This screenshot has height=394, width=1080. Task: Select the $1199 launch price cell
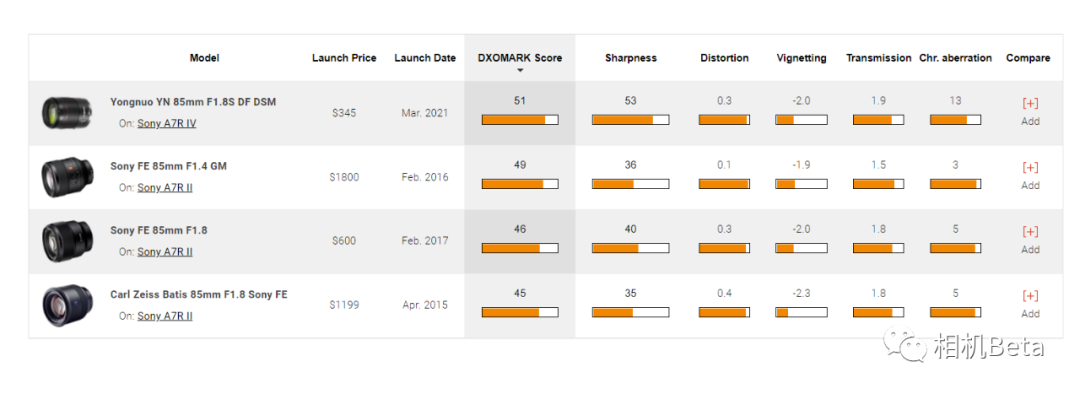344,305
